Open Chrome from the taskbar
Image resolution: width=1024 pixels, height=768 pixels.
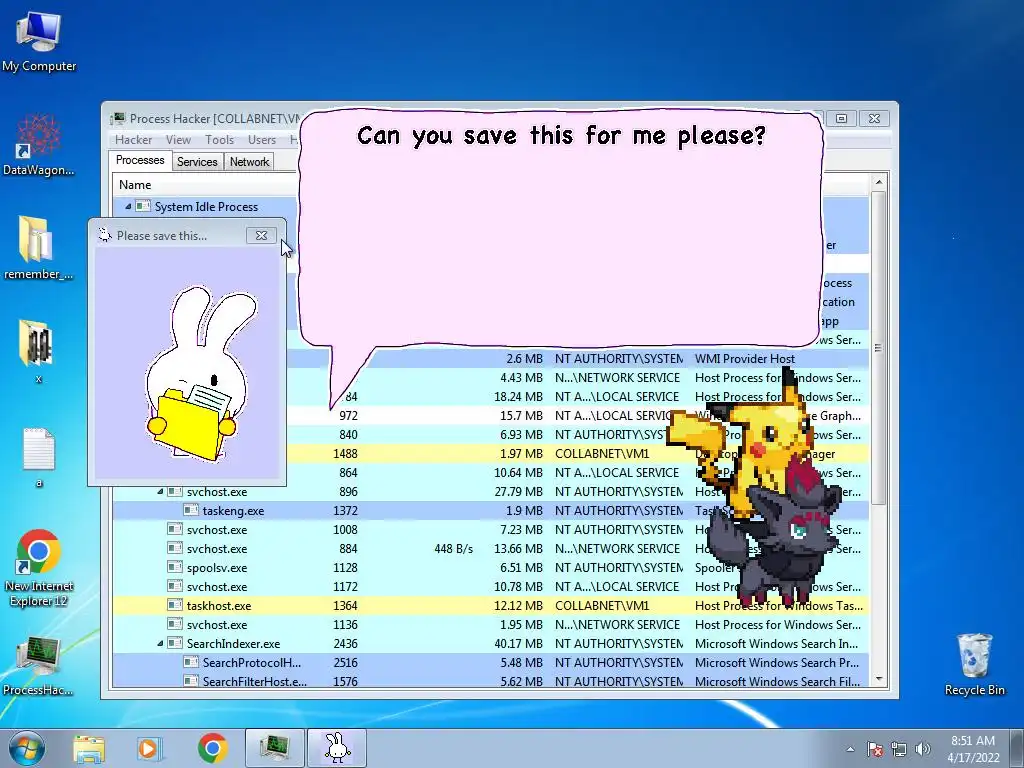tap(213, 748)
